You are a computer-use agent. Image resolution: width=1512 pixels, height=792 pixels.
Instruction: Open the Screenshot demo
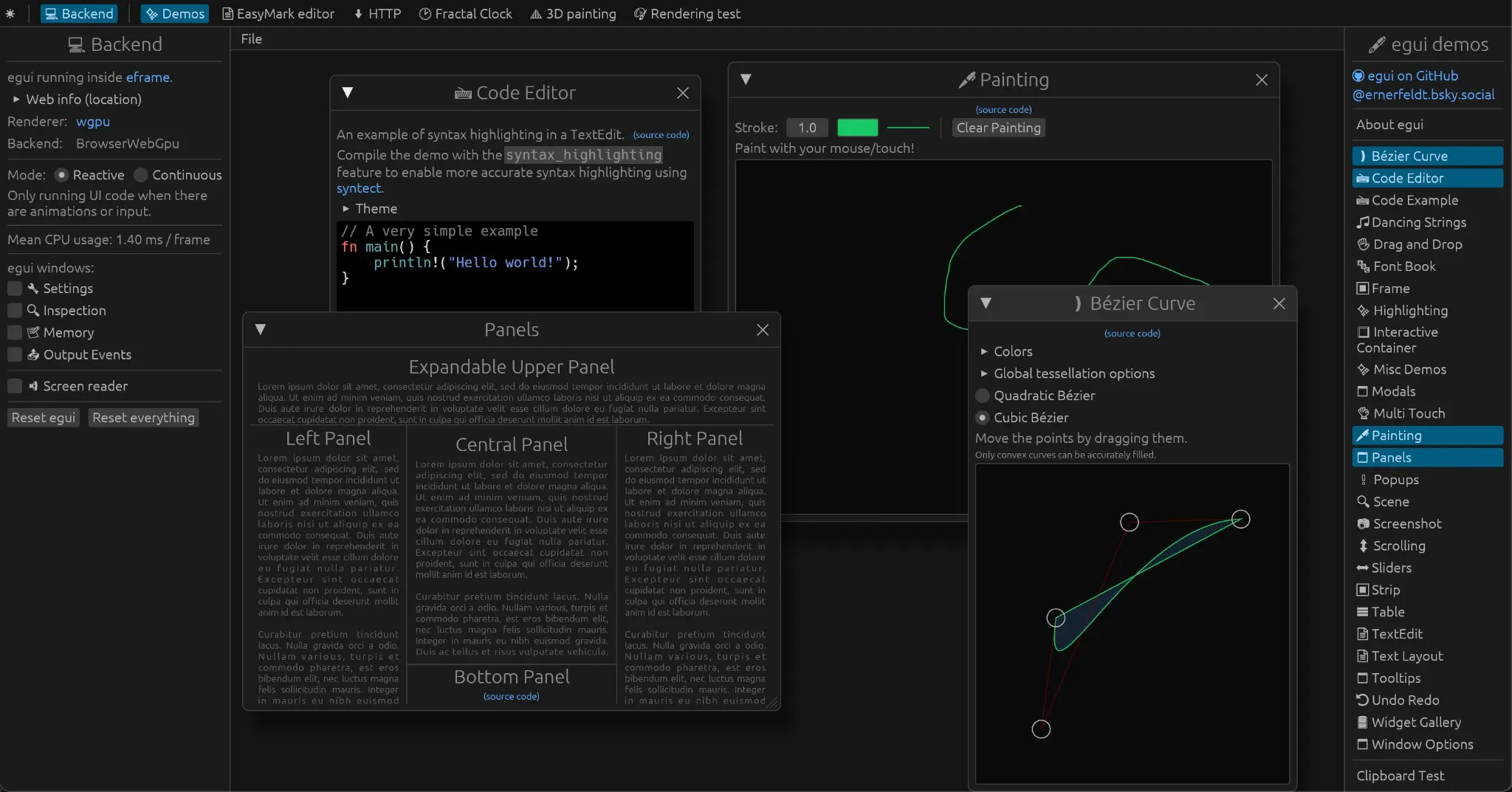point(1406,523)
